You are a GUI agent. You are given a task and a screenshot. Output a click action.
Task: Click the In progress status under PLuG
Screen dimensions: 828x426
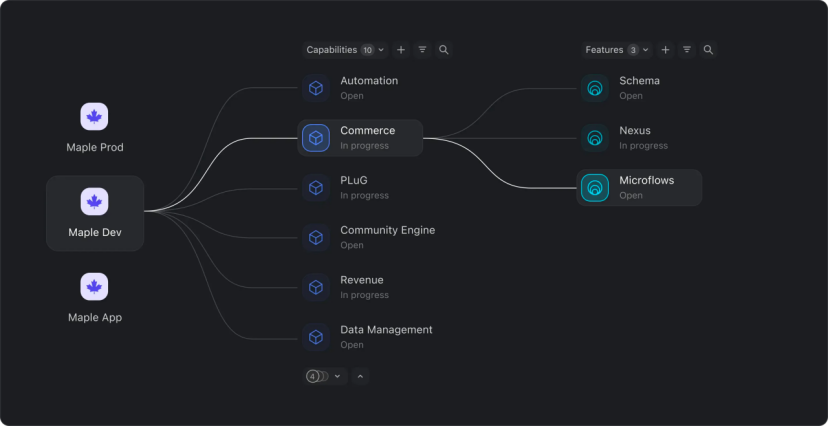pyautogui.click(x=364, y=195)
